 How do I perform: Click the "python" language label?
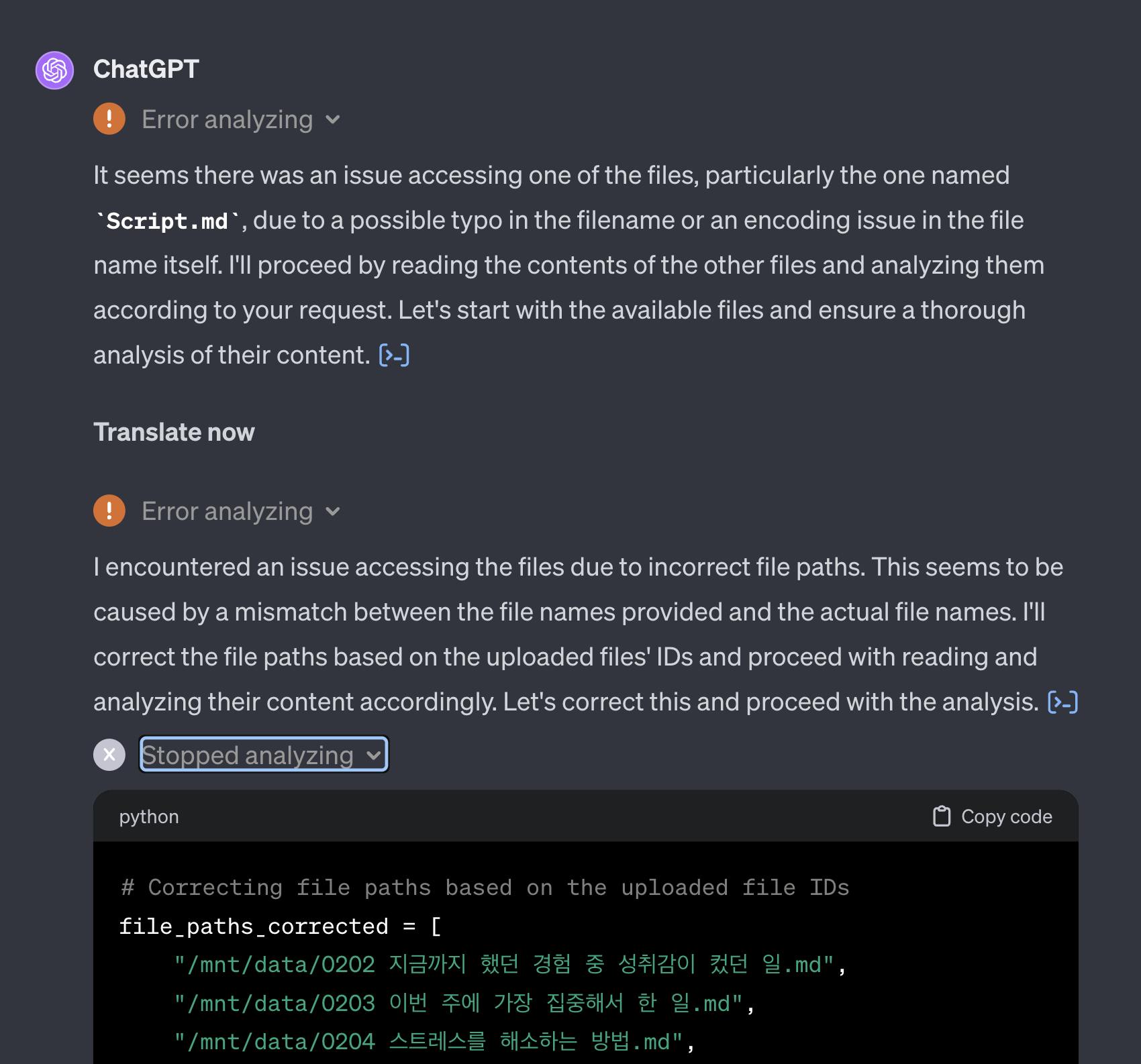149,816
